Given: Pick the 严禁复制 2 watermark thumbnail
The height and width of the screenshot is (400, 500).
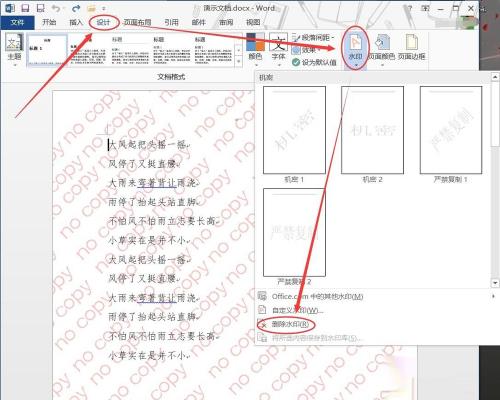Looking at the screenshot, I should pyautogui.click(x=294, y=232).
